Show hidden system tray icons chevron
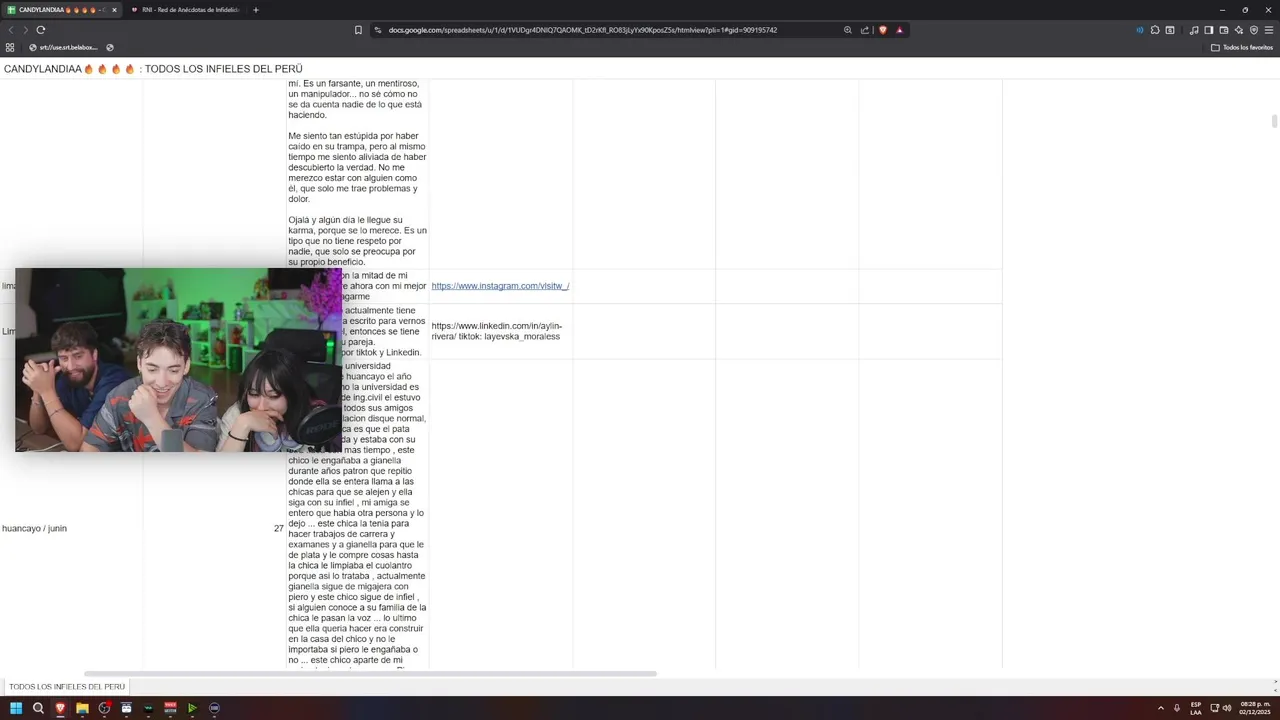Viewport: 1280px width, 720px height. 1161,708
